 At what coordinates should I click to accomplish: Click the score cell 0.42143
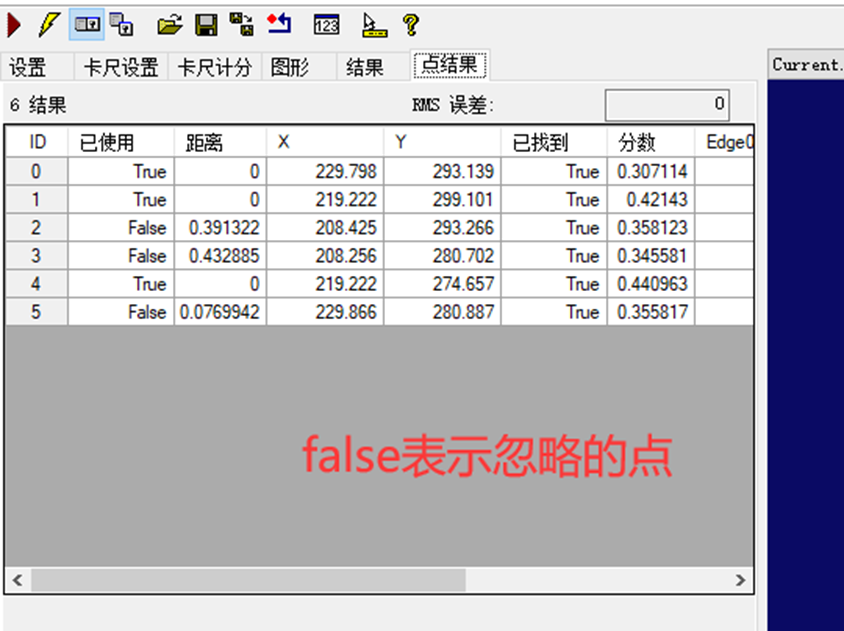pyautogui.click(x=651, y=200)
